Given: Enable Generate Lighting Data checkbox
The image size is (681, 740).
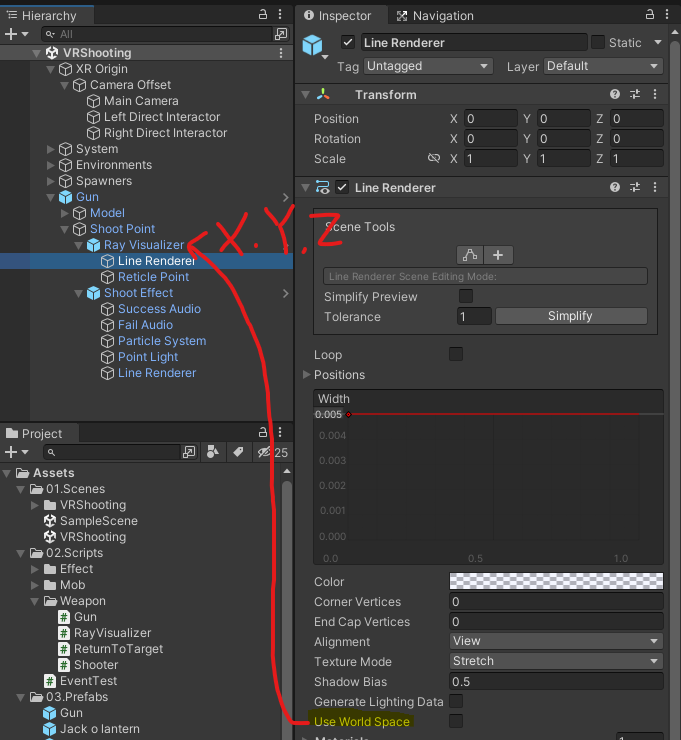Looking at the screenshot, I should (x=456, y=701).
